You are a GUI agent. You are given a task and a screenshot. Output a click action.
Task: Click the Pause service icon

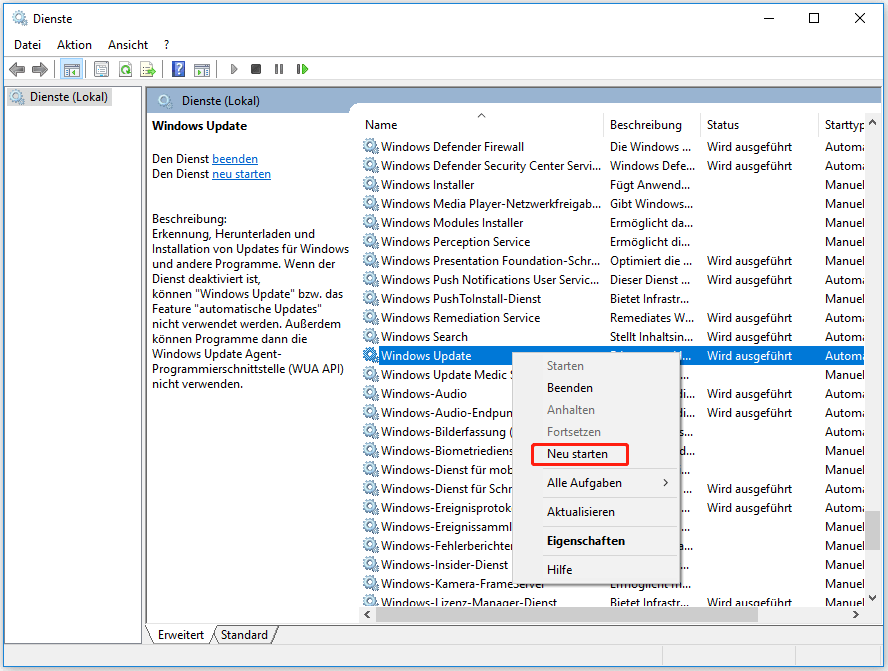tap(279, 69)
